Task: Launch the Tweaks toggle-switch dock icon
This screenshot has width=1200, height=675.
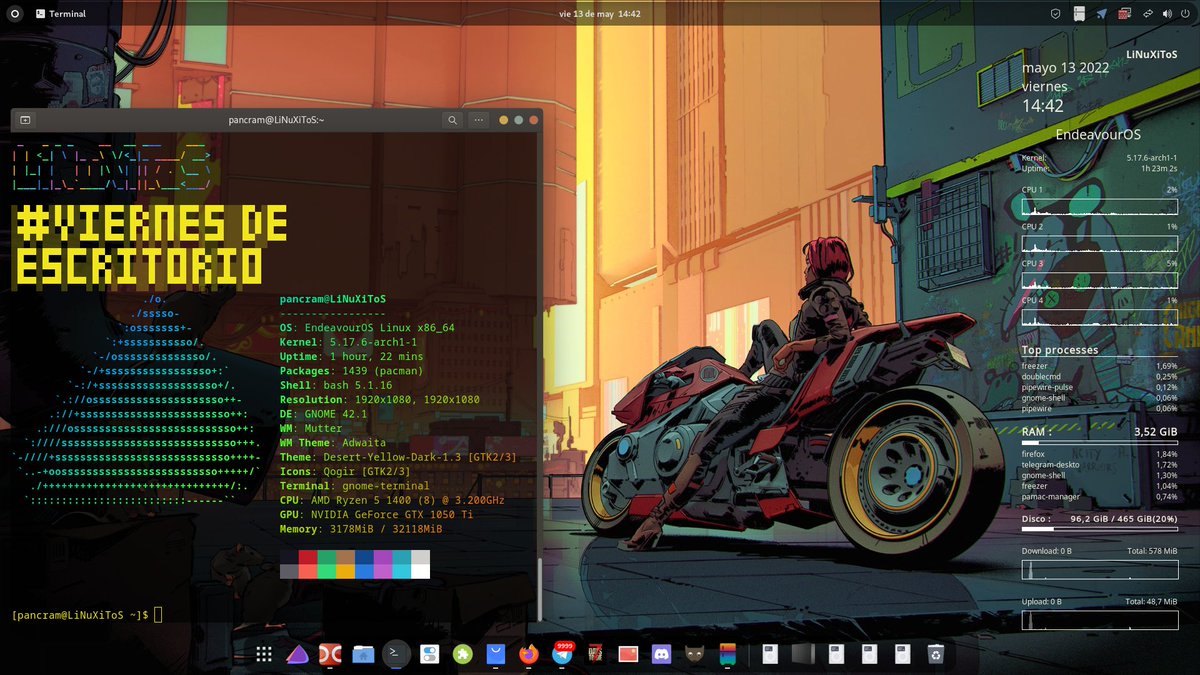Action: pyautogui.click(x=429, y=654)
